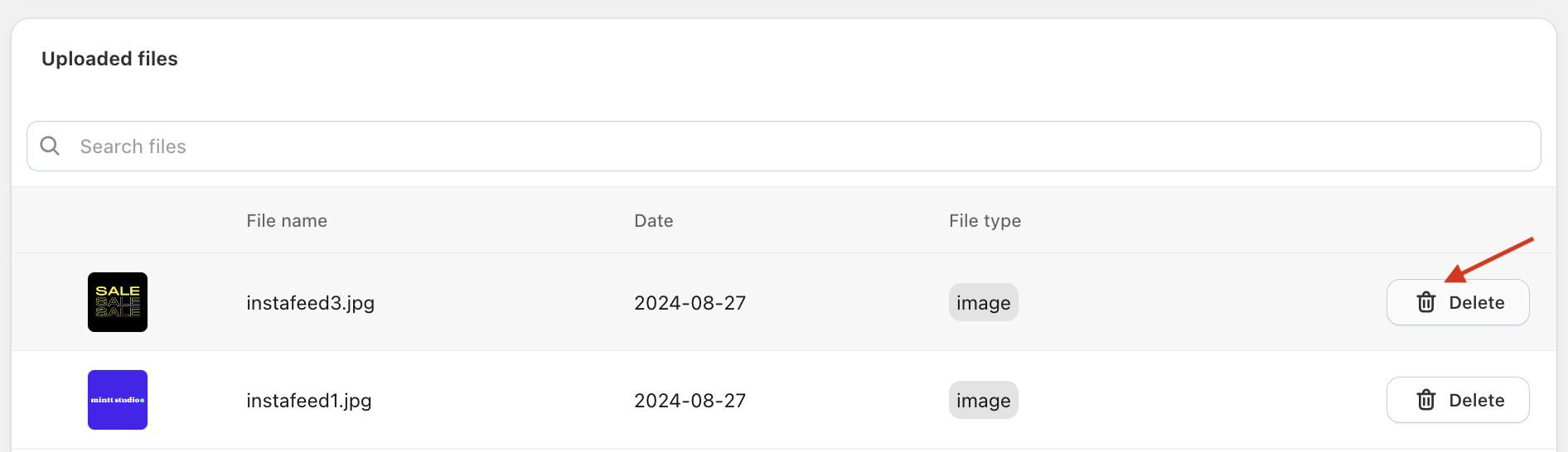The image size is (1568, 452).
Task: Click the Delete label in the second row
Action: 1476,401
